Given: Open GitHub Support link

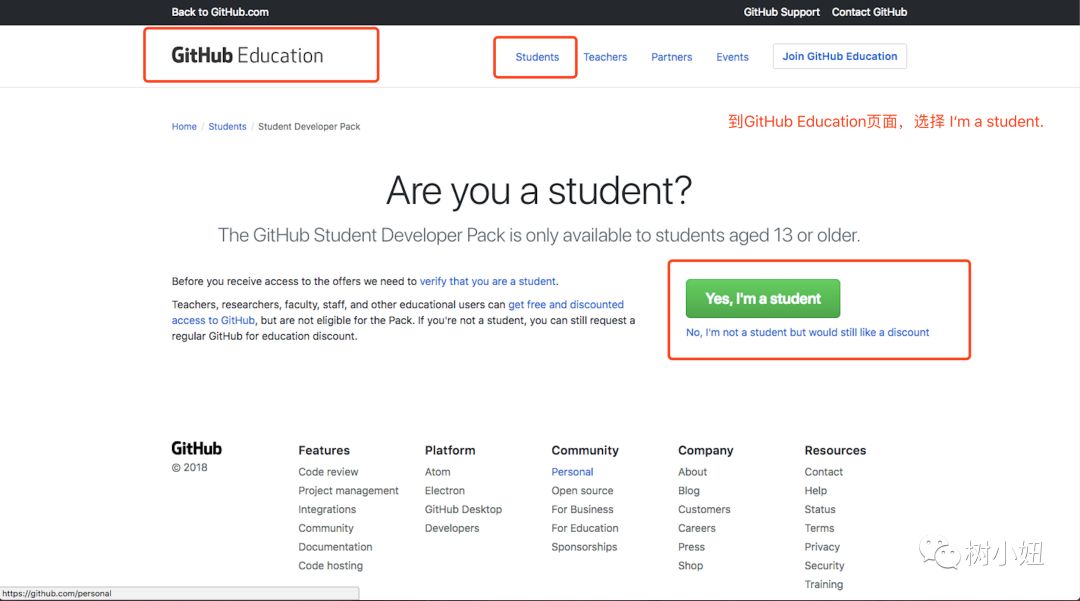Looking at the screenshot, I should pos(782,12).
